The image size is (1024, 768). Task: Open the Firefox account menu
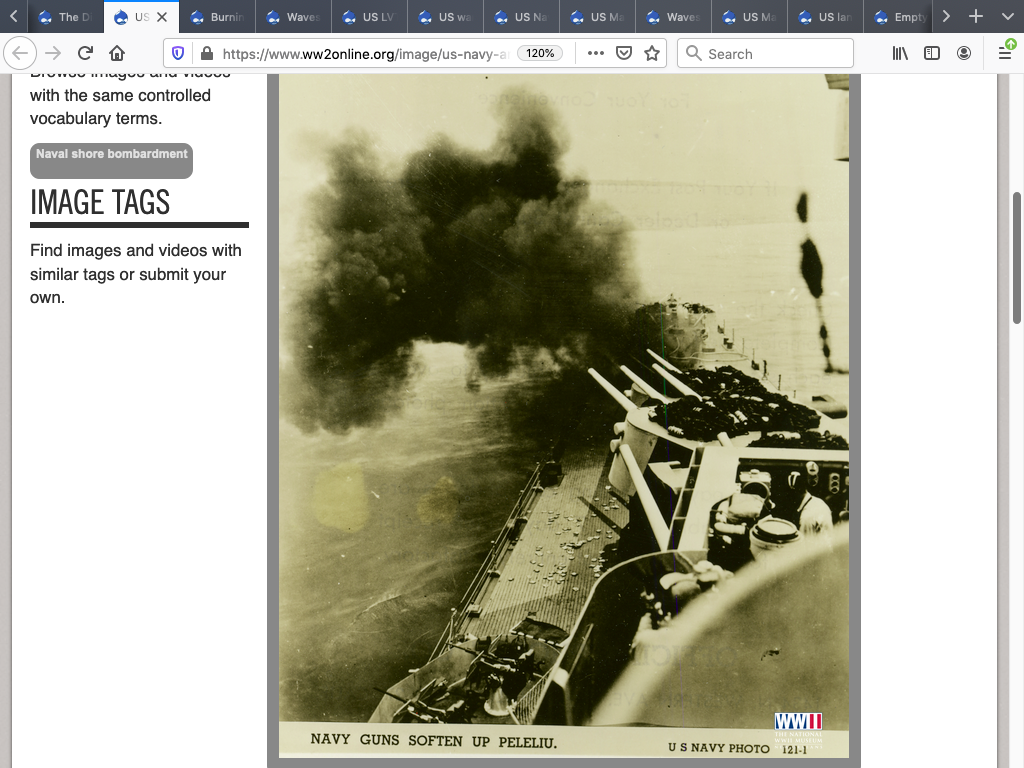coord(964,54)
